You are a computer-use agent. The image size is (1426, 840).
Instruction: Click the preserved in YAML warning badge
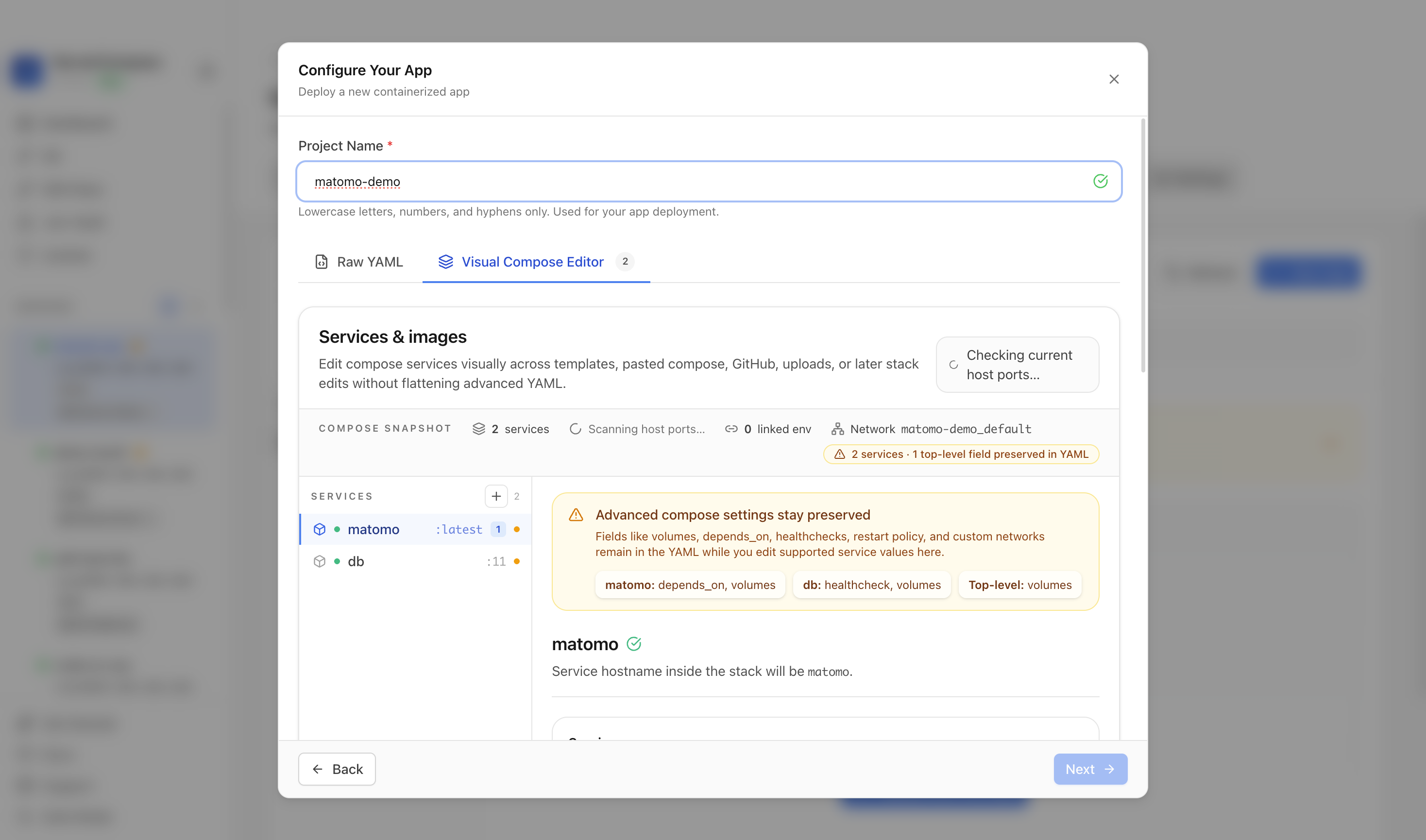point(960,454)
